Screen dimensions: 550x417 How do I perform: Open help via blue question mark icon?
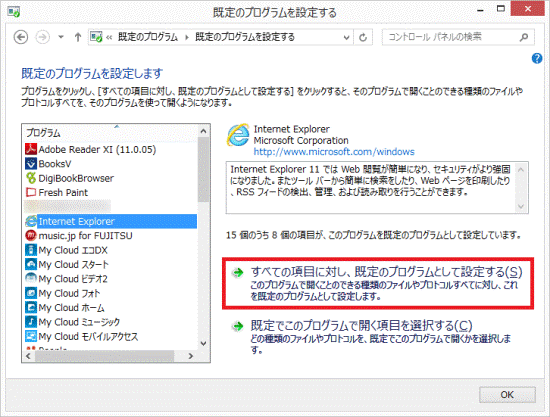[x=537, y=59]
